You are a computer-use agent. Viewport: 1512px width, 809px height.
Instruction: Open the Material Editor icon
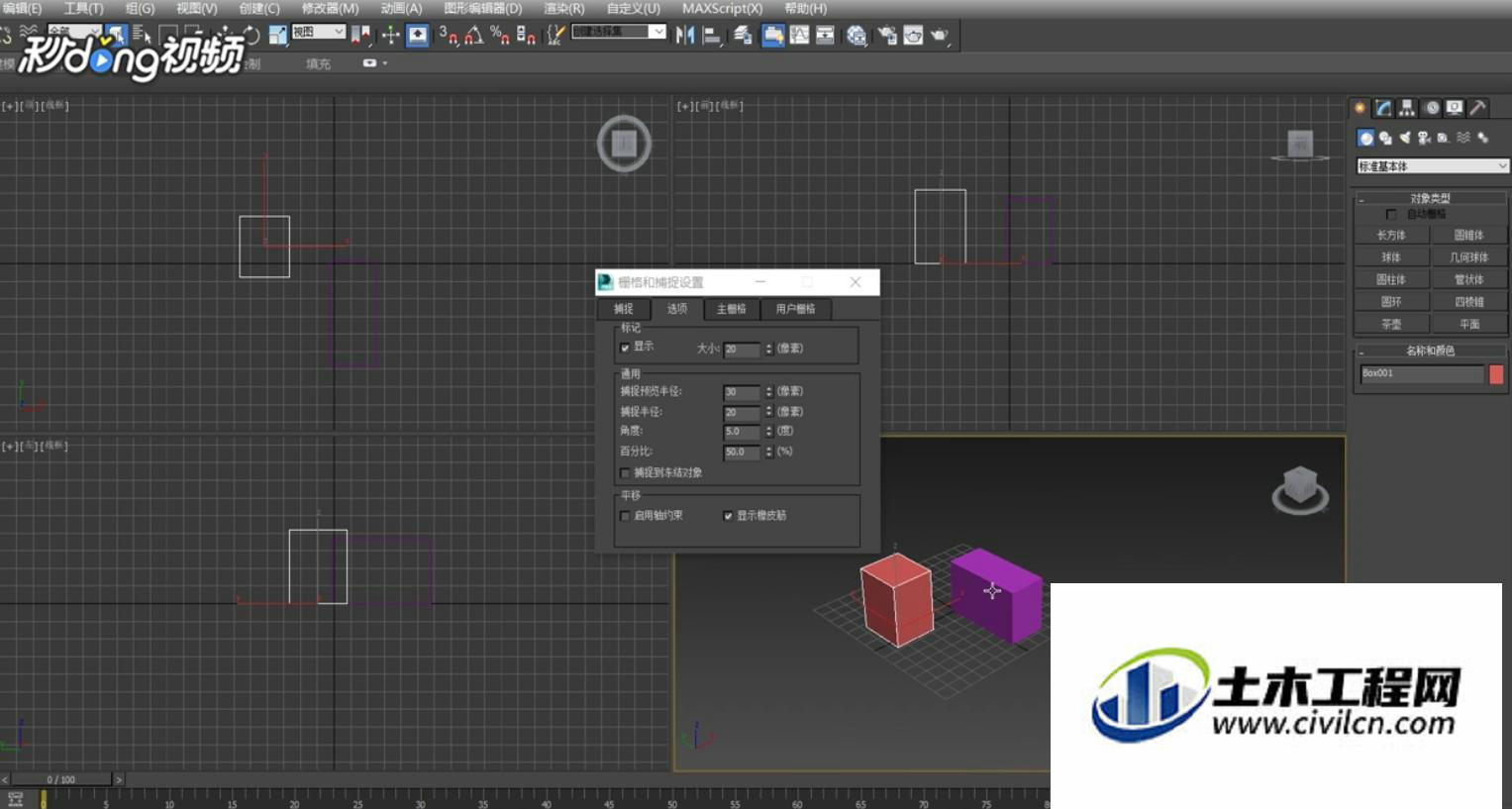click(857, 36)
